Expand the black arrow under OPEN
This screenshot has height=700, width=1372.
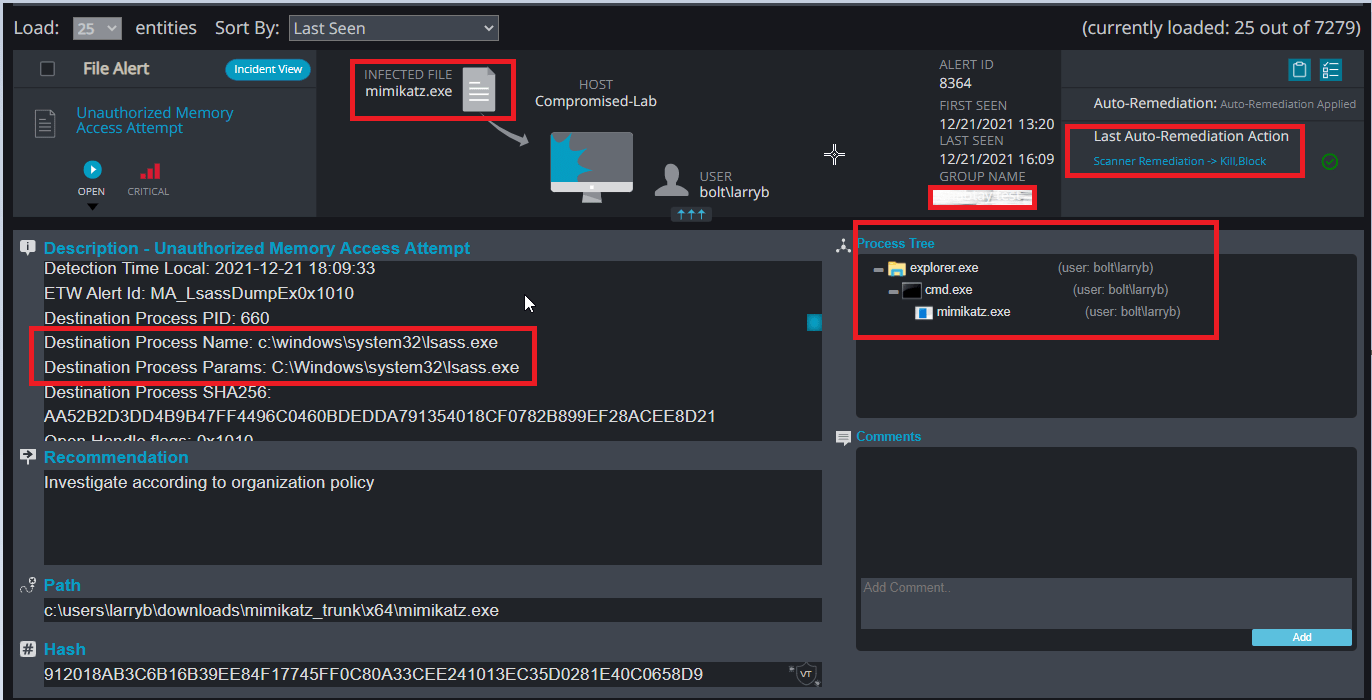coord(91,207)
